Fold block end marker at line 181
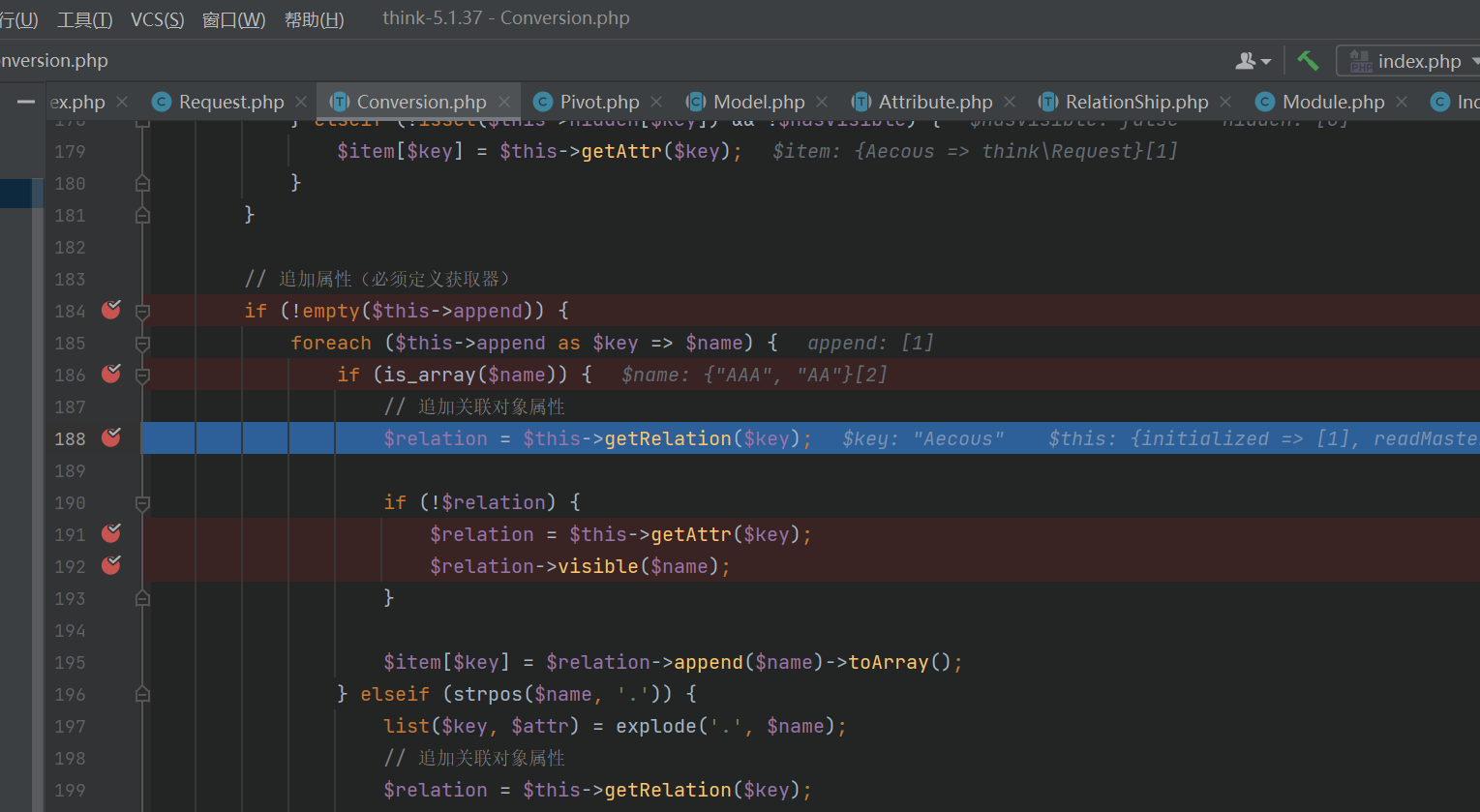This screenshot has width=1480, height=812. click(142, 216)
